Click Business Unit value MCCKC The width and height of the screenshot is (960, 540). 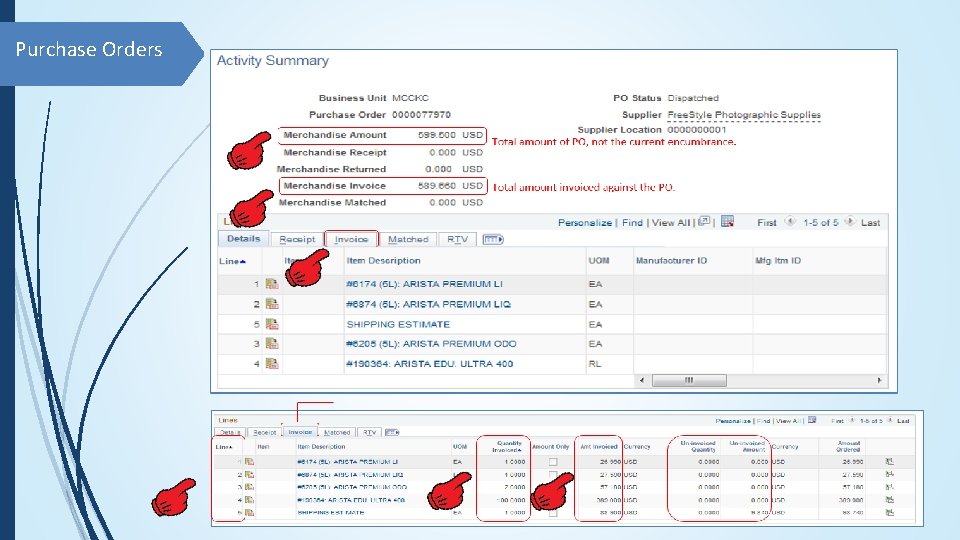coord(410,98)
